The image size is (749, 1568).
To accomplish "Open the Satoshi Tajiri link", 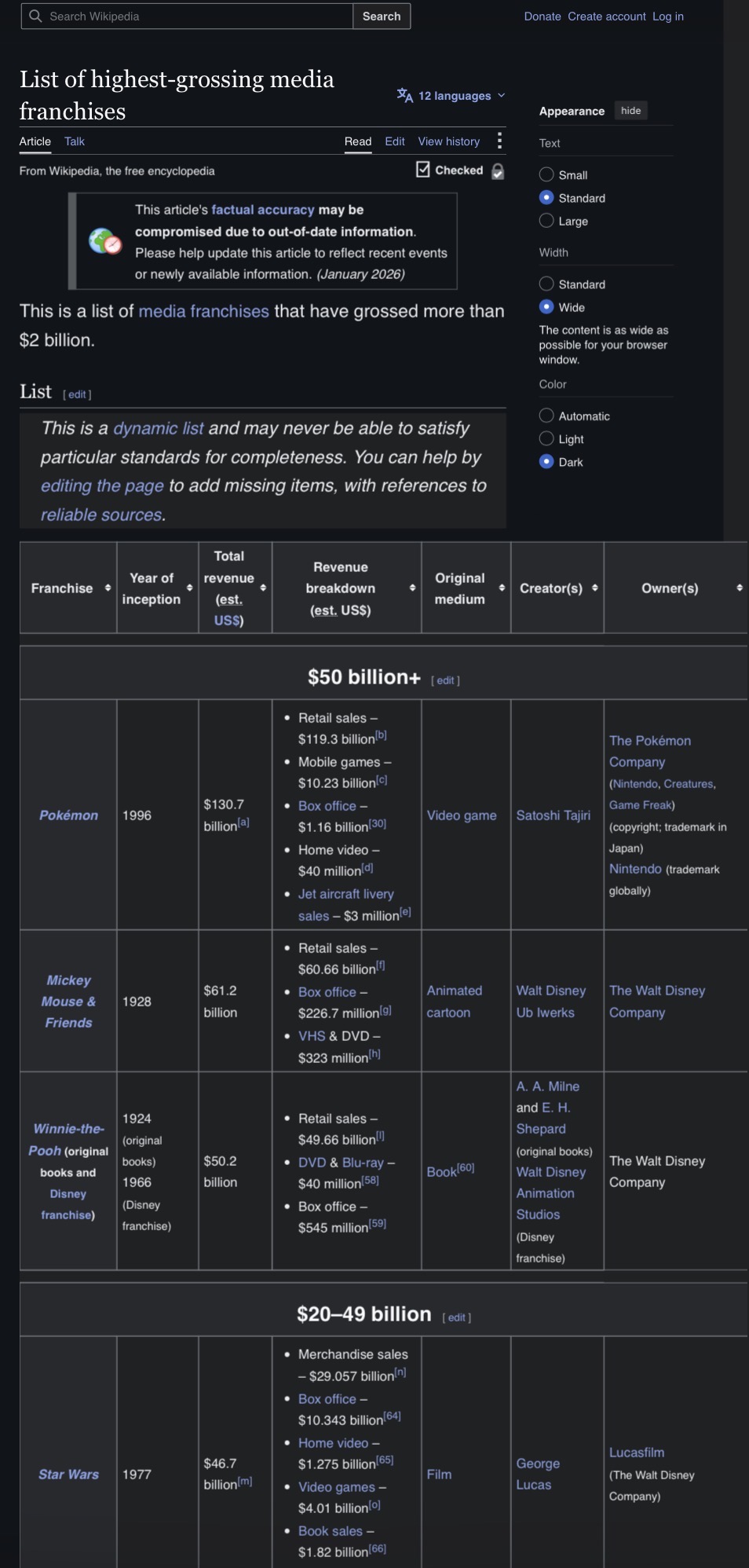I will pyautogui.click(x=554, y=815).
